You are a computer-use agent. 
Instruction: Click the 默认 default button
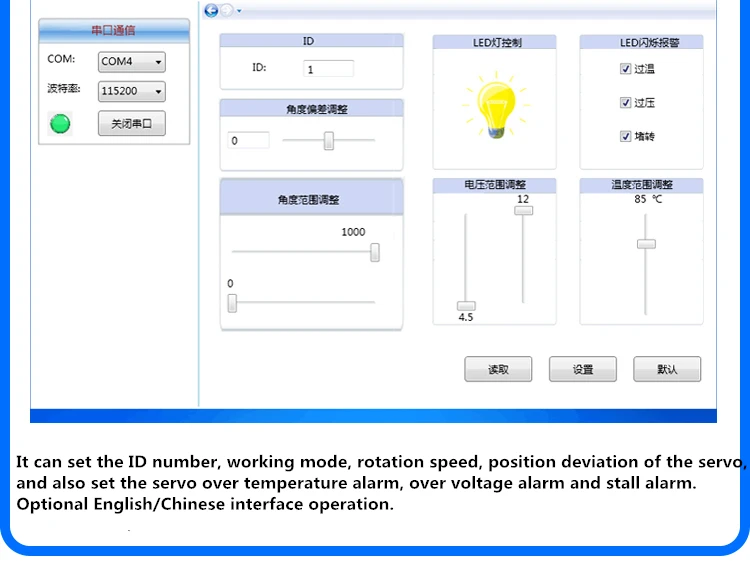click(x=667, y=369)
